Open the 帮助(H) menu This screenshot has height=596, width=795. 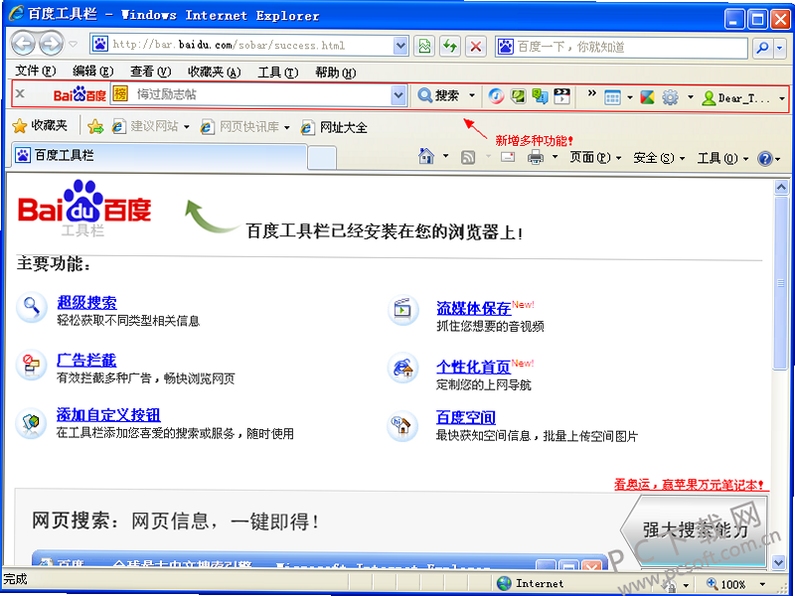[335, 72]
